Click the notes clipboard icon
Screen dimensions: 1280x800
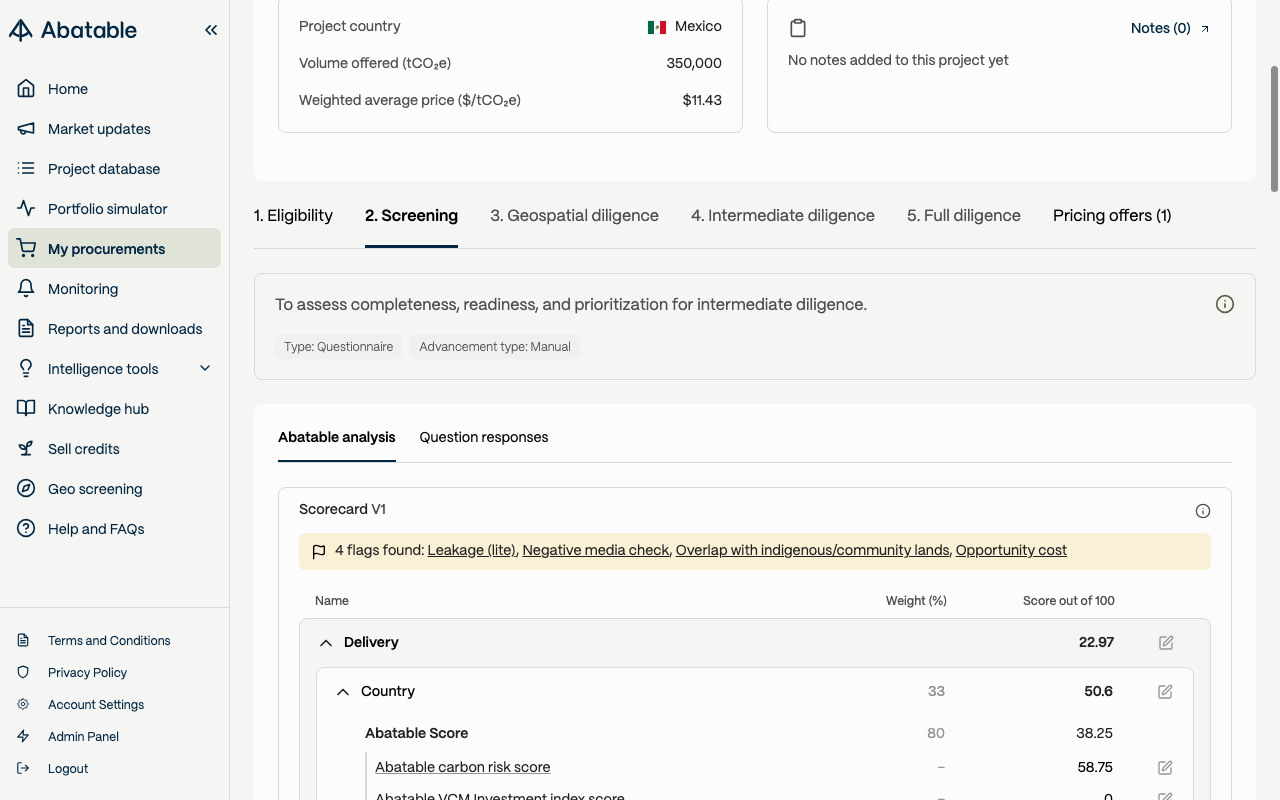pyautogui.click(x=798, y=28)
